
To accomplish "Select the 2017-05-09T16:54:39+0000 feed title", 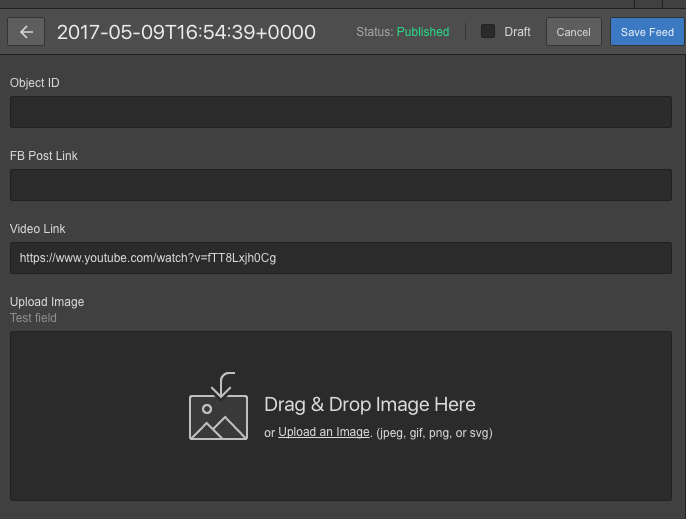I will click(x=186, y=32).
